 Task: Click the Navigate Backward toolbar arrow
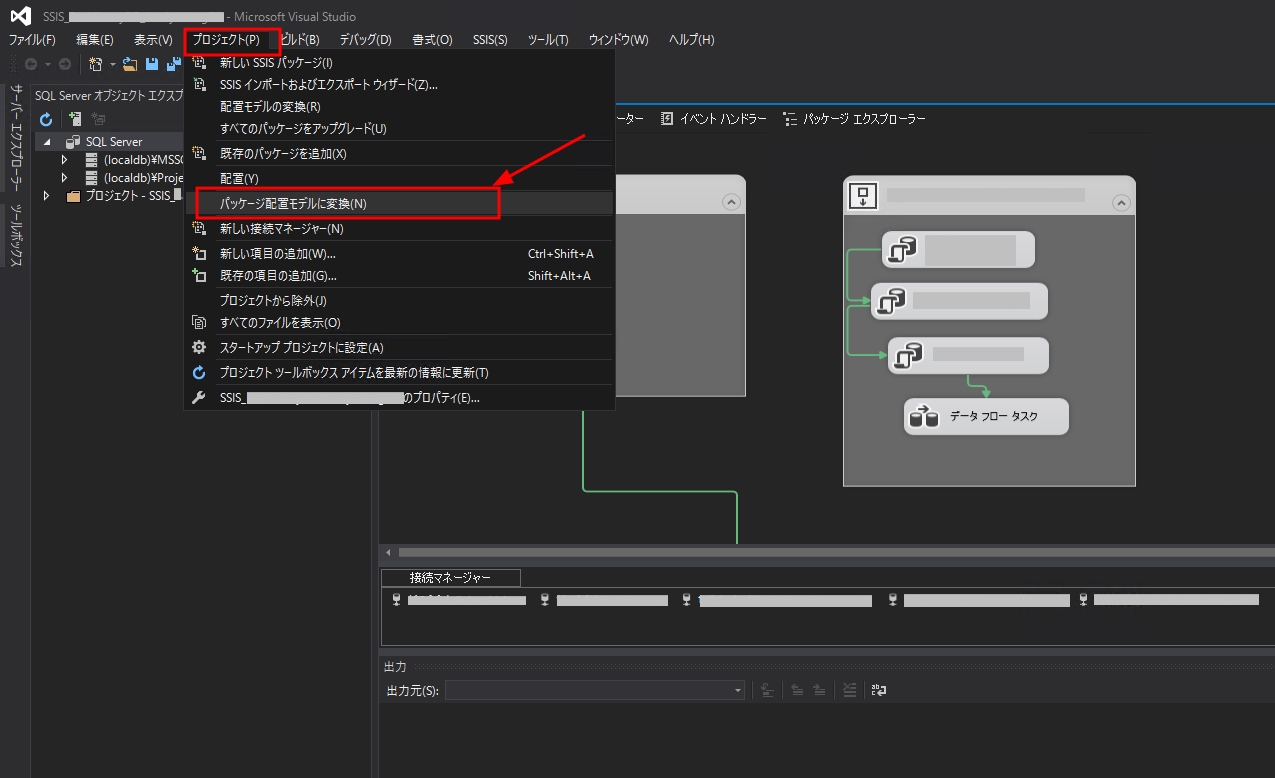[x=30, y=64]
